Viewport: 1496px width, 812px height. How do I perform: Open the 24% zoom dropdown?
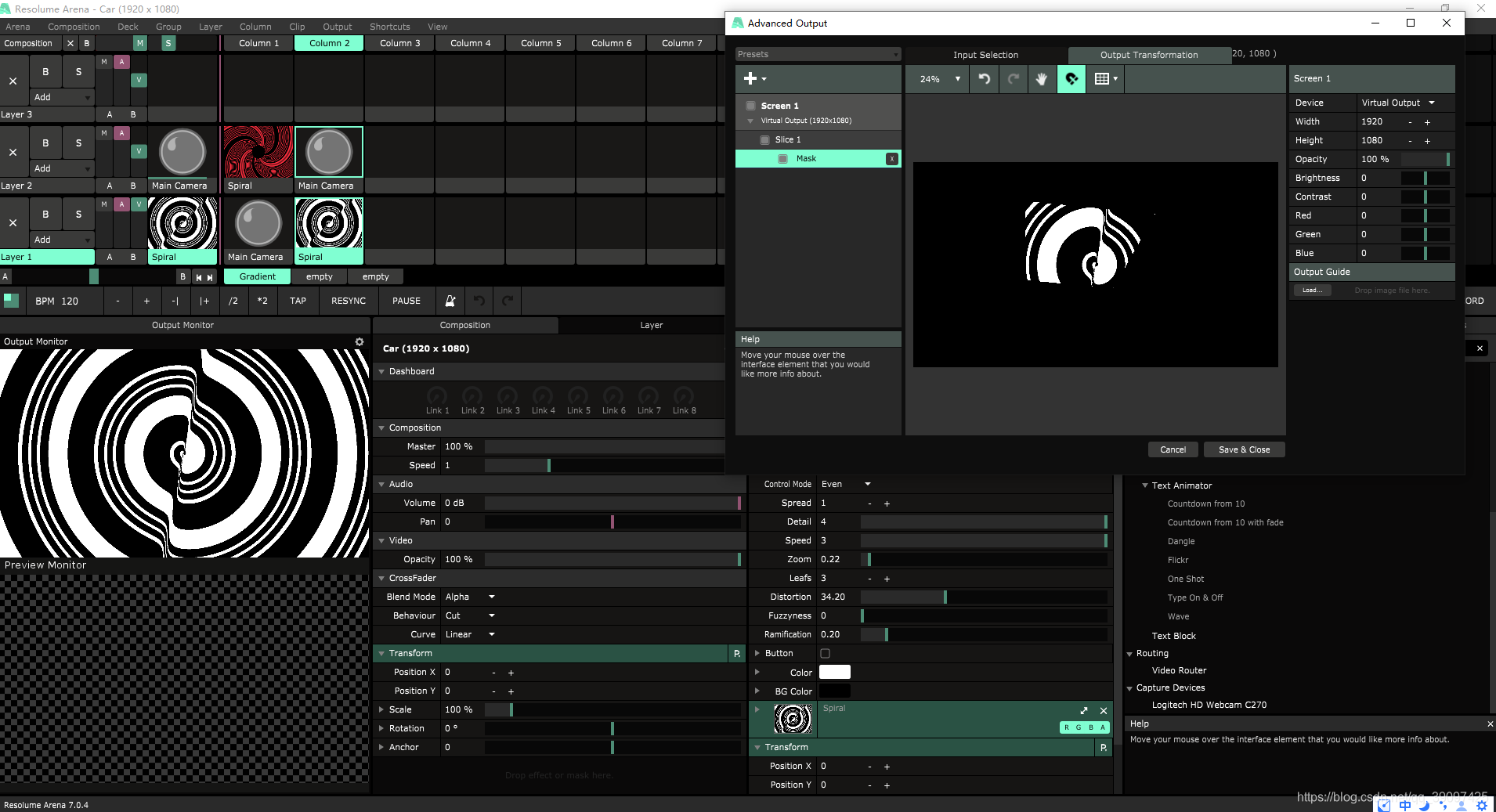[938, 79]
